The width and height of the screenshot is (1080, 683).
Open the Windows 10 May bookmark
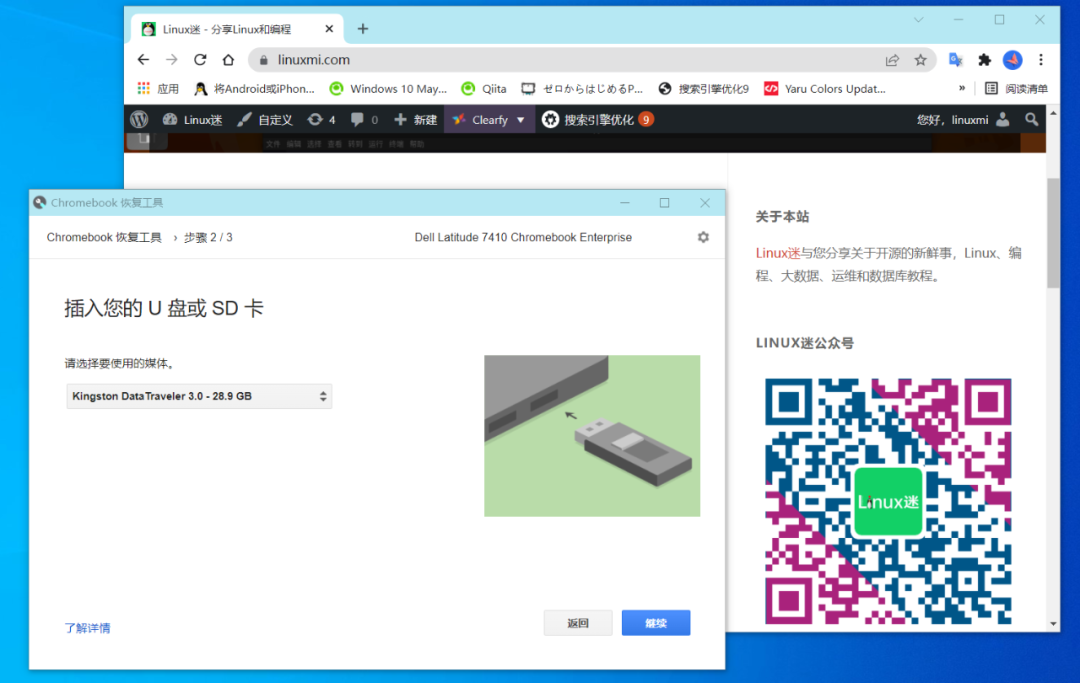coord(388,88)
